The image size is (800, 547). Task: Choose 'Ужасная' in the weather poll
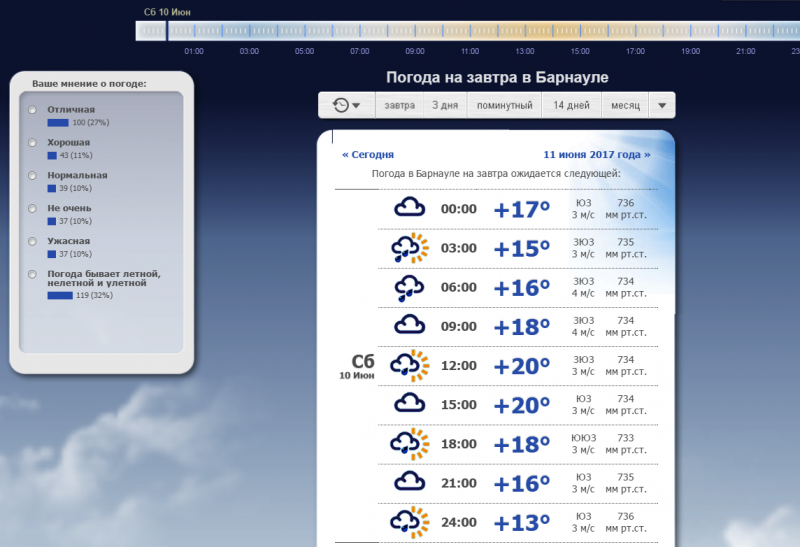point(33,241)
